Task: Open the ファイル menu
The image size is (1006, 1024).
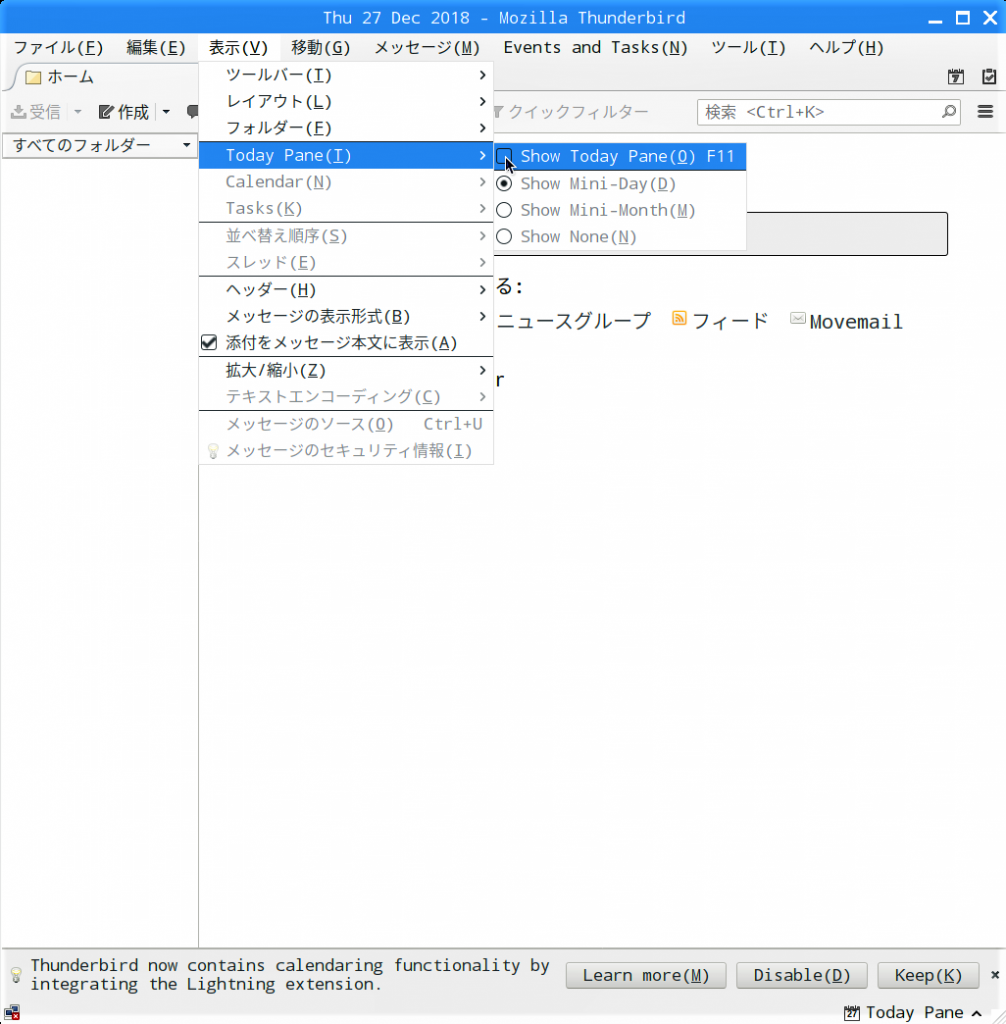Action: pyautogui.click(x=58, y=48)
